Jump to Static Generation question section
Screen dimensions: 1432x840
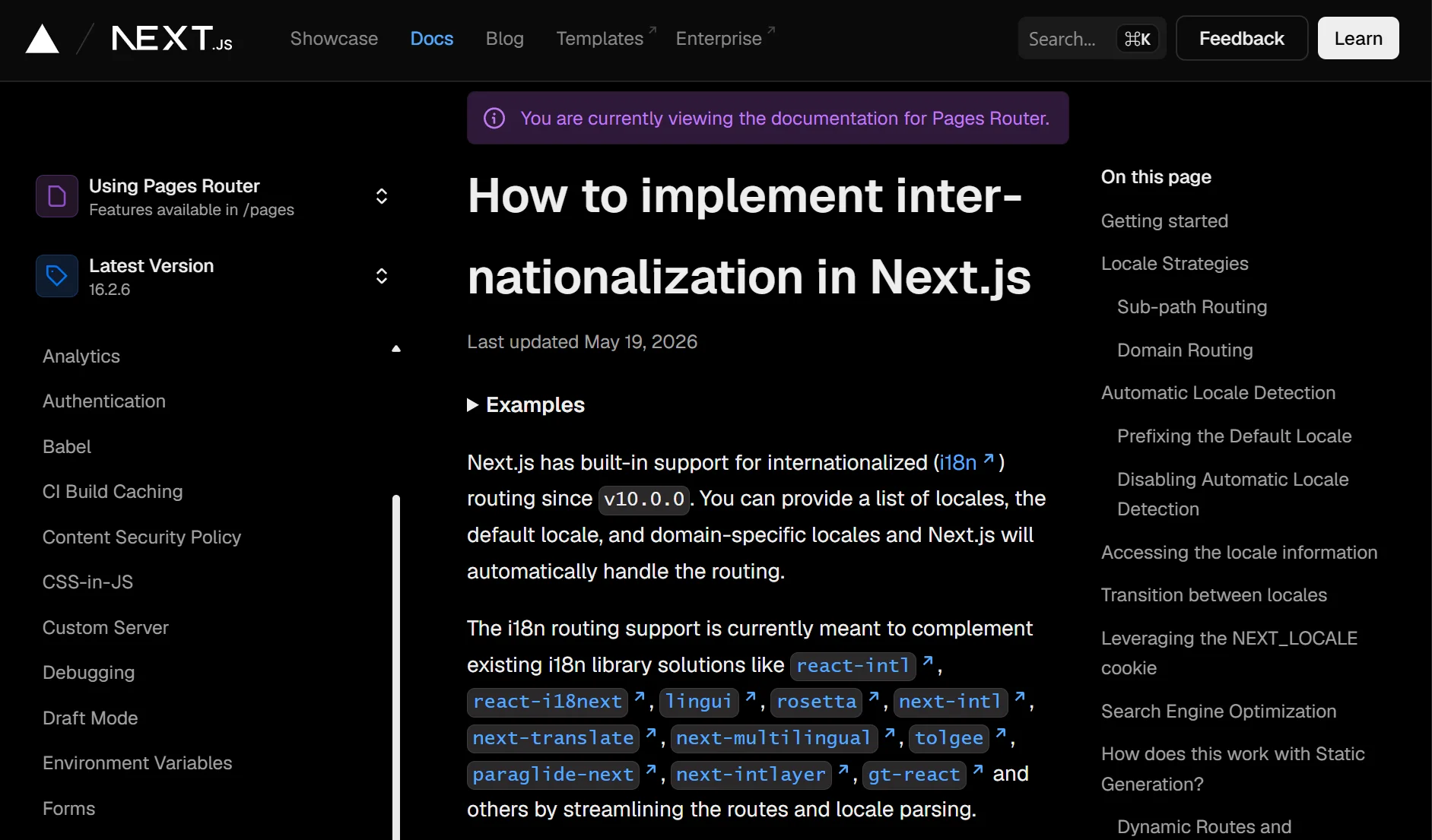1233,769
